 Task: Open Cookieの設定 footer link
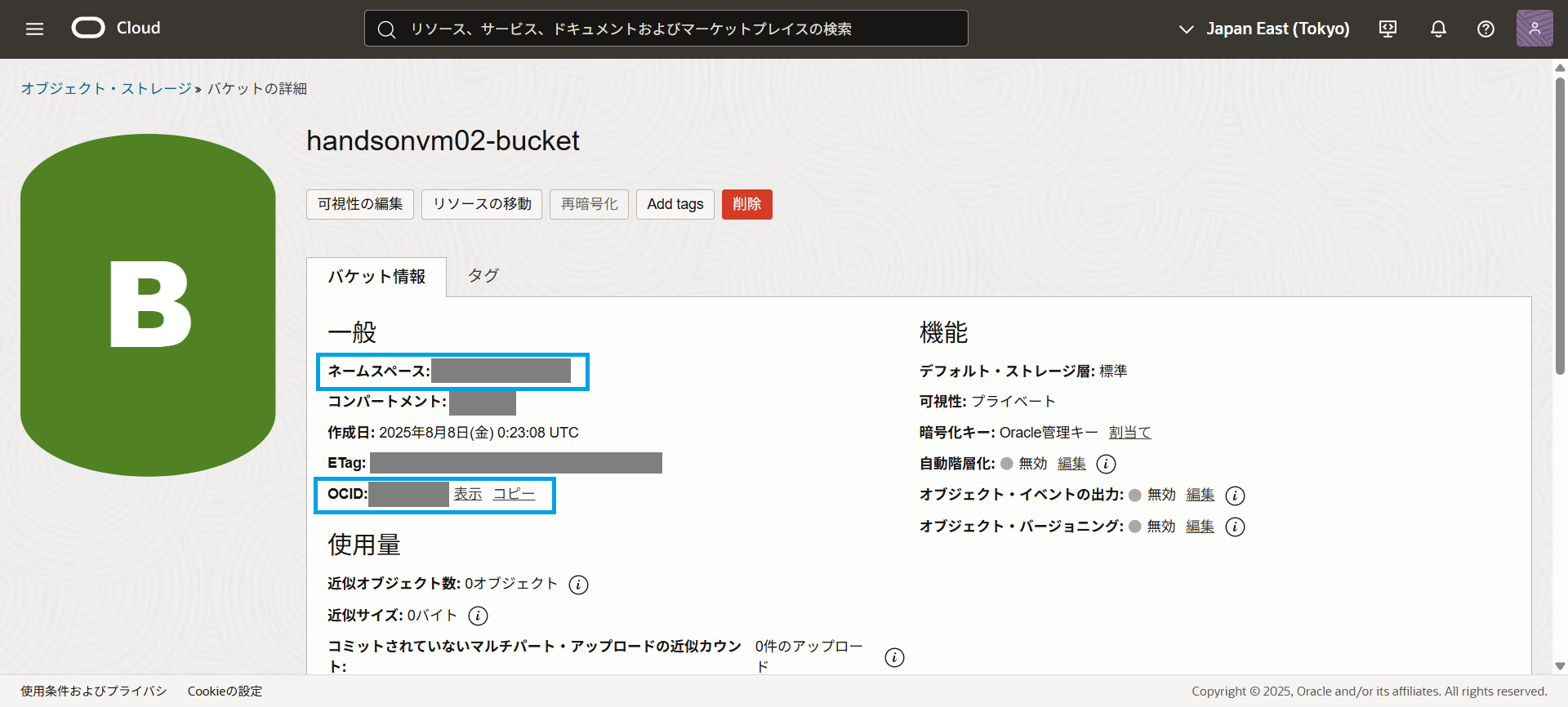tap(225, 691)
